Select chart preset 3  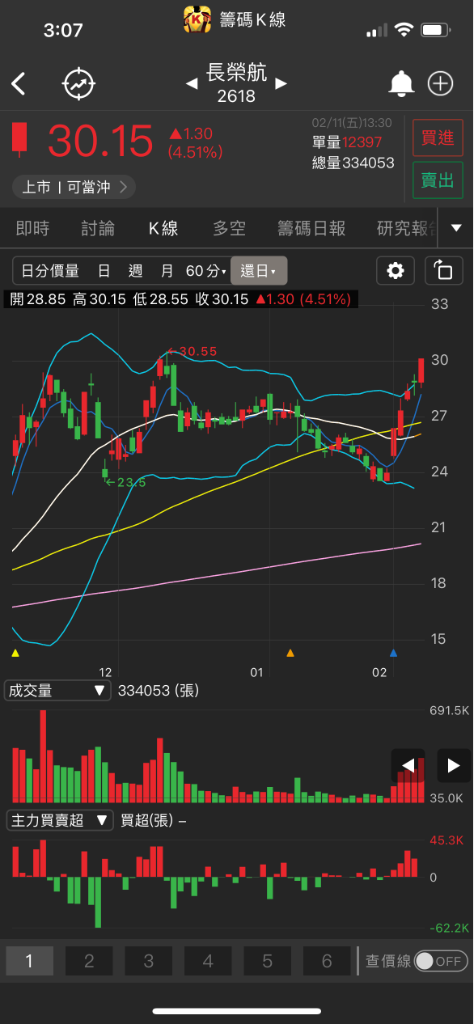tap(148, 961)
